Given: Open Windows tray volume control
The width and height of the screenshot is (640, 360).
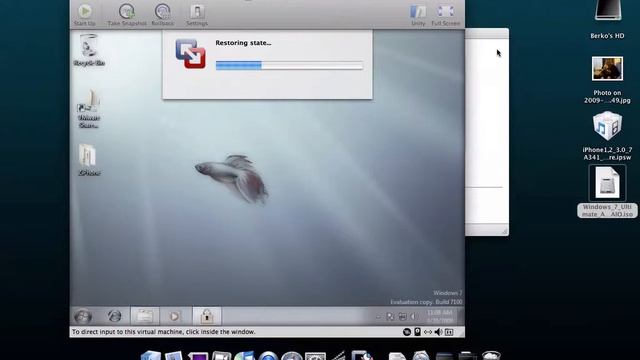Looking at the screenshot, I should (413, 317).
